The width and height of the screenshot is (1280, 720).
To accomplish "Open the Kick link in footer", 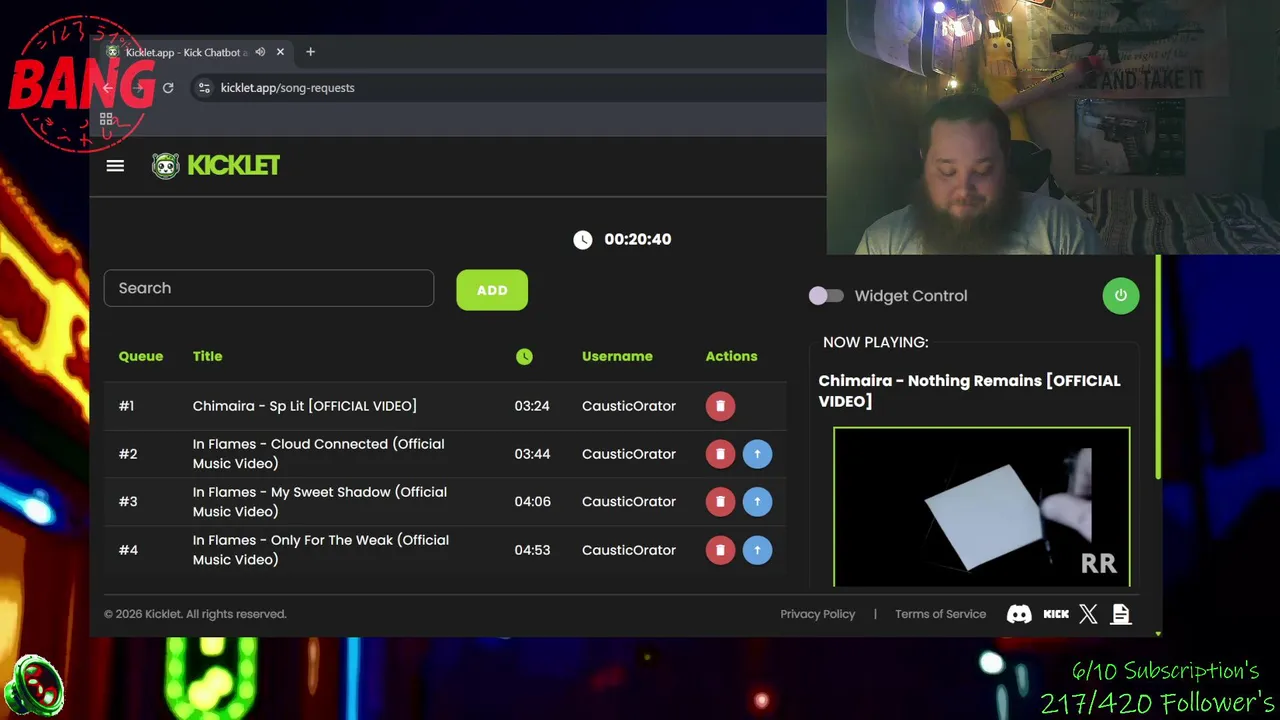I will [1056, 614].
